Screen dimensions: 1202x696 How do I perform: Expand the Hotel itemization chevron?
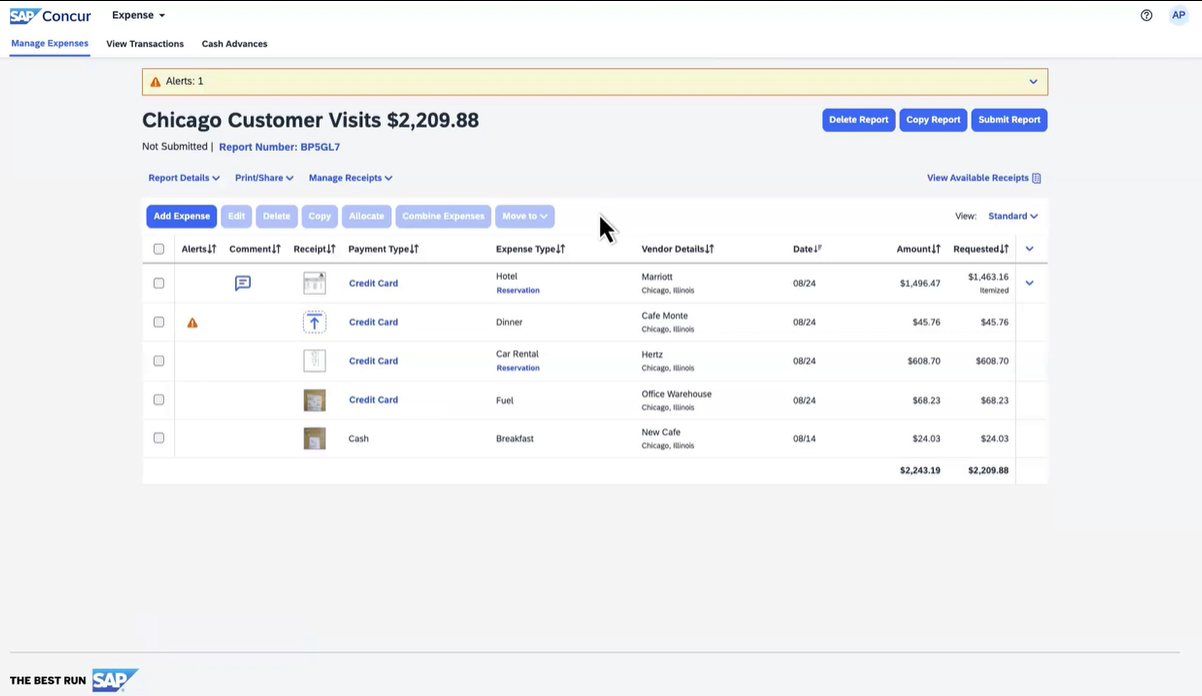point(1030,283)
